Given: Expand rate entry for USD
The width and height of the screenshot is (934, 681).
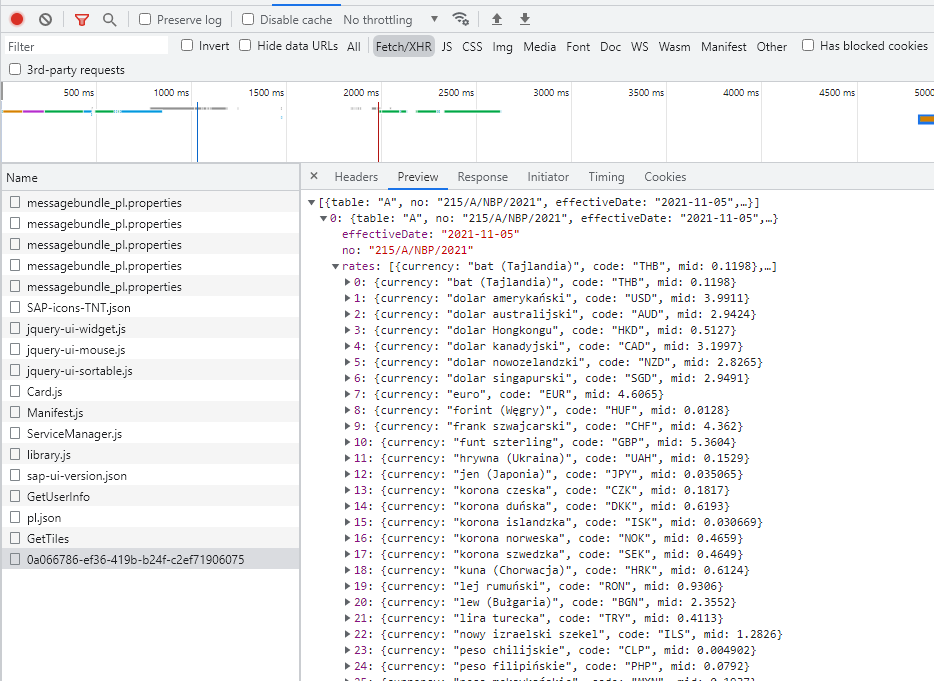Looking at the screenshot, I should (x=347, y=298).
